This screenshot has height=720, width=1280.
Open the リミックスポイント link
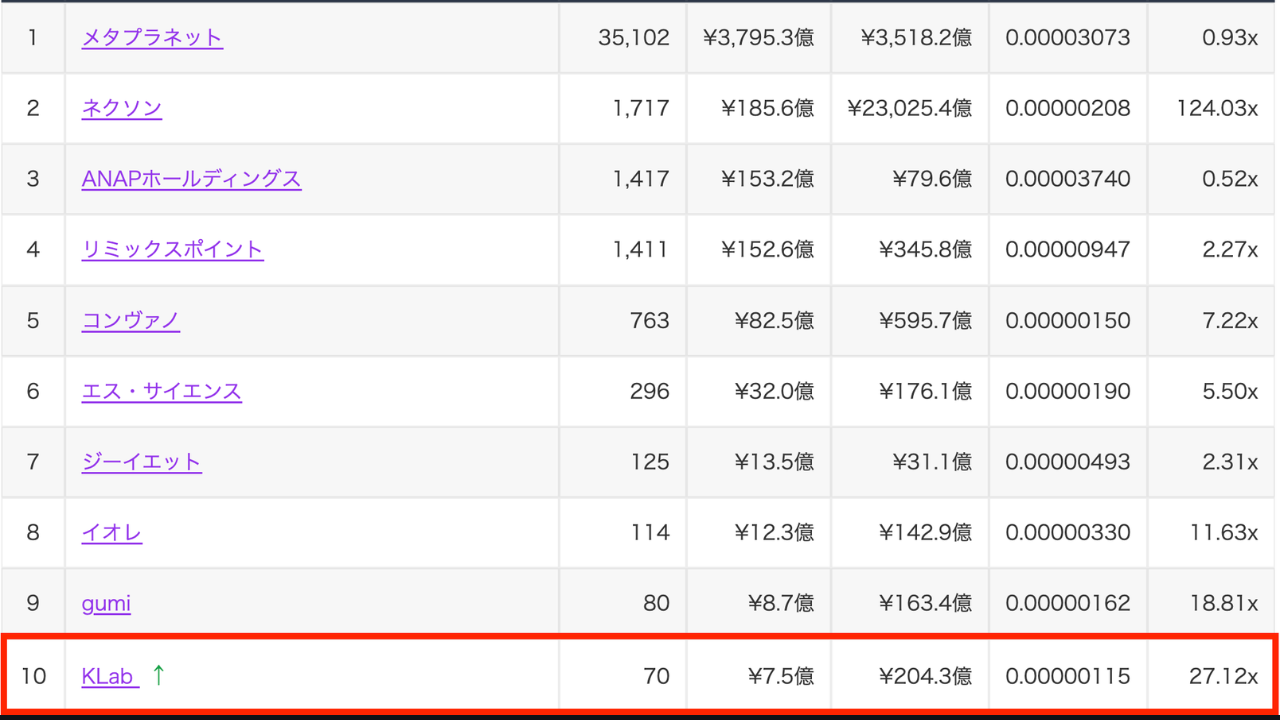pos(172,250)
